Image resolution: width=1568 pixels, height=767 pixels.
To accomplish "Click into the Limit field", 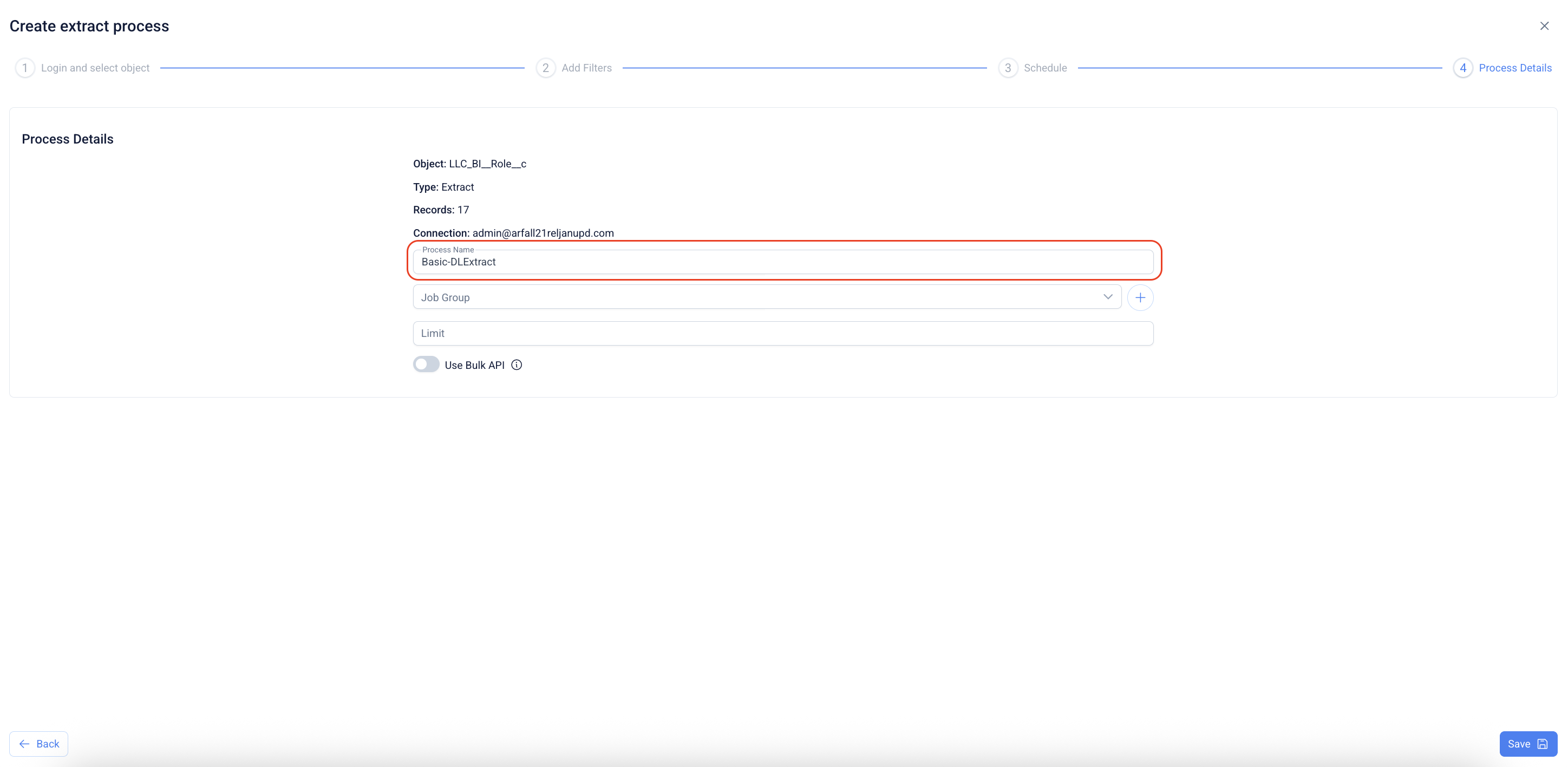I will click(782, 334).
